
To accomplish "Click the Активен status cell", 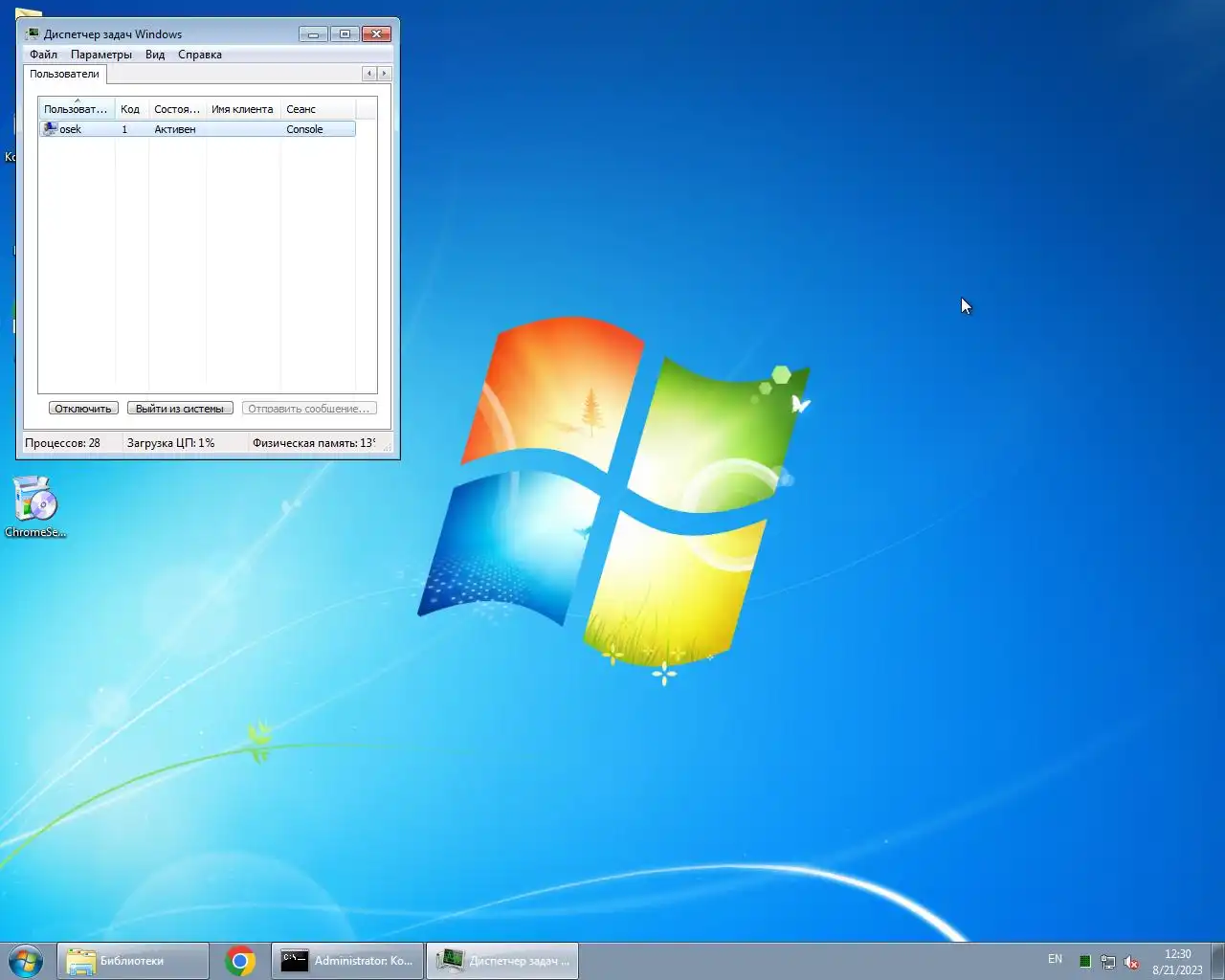I will (x=175, y=129).
